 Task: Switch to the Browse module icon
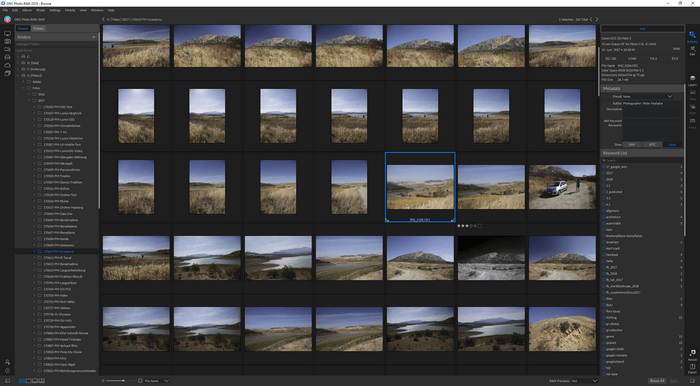coord(692,35)
